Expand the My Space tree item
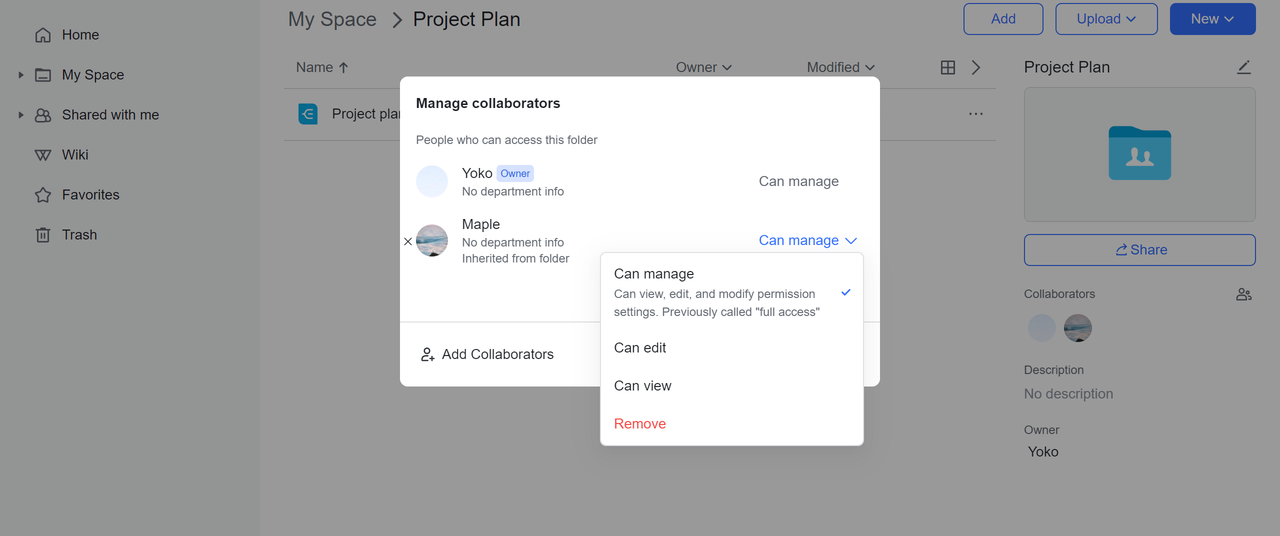Image resolution: width=1280 pixels, height=536 pixels. [21, 75]
